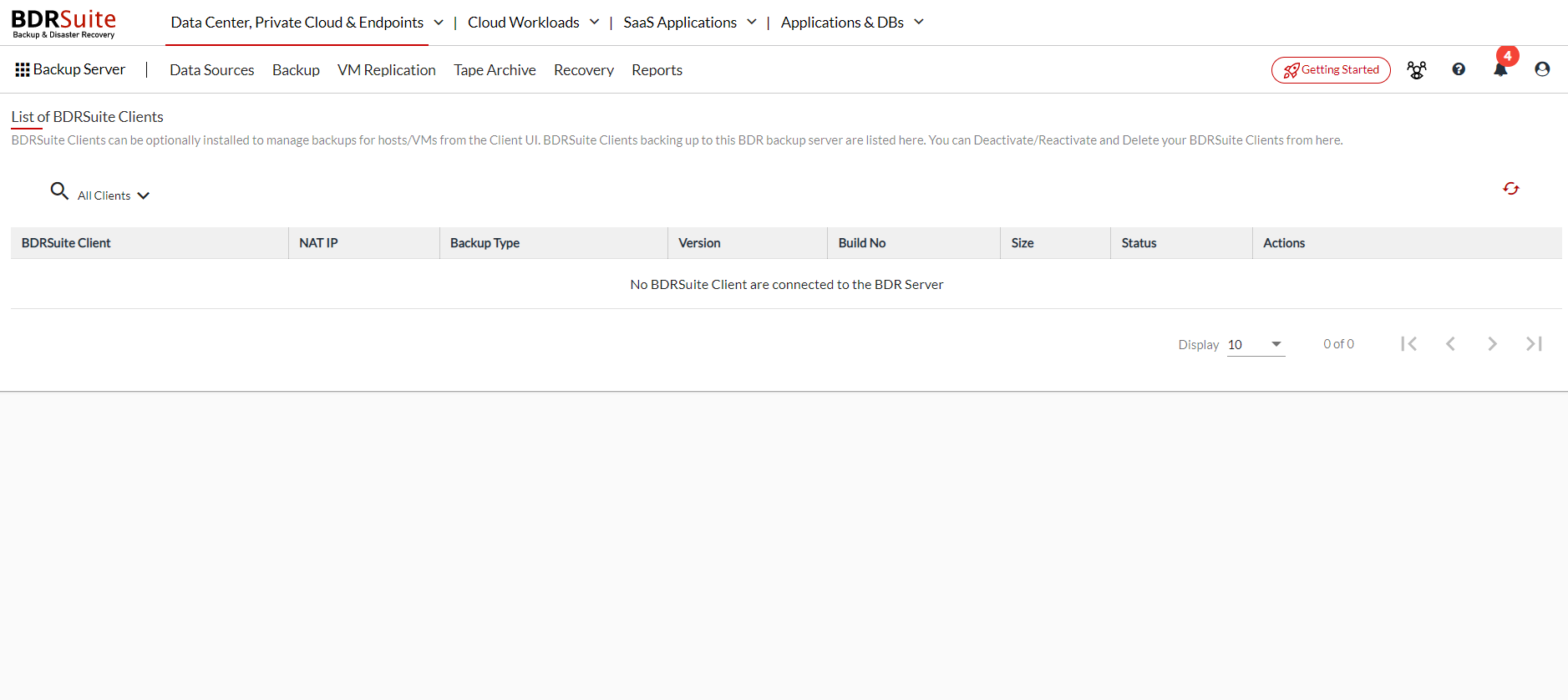This screenshot has height=700, width=1568.
Task: Open the Backup menu
Action: pyautogui.click(x=296, y=70)
